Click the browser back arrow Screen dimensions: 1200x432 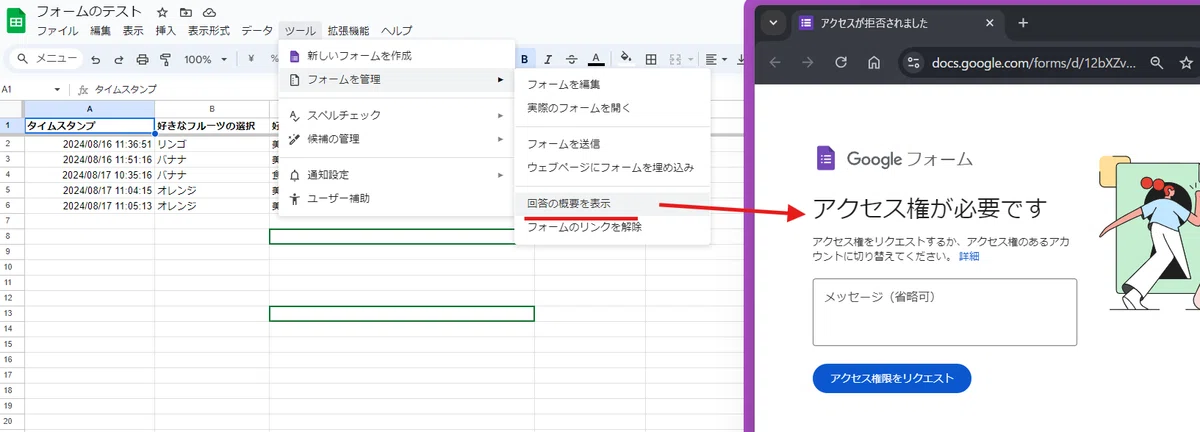[775, 63]
